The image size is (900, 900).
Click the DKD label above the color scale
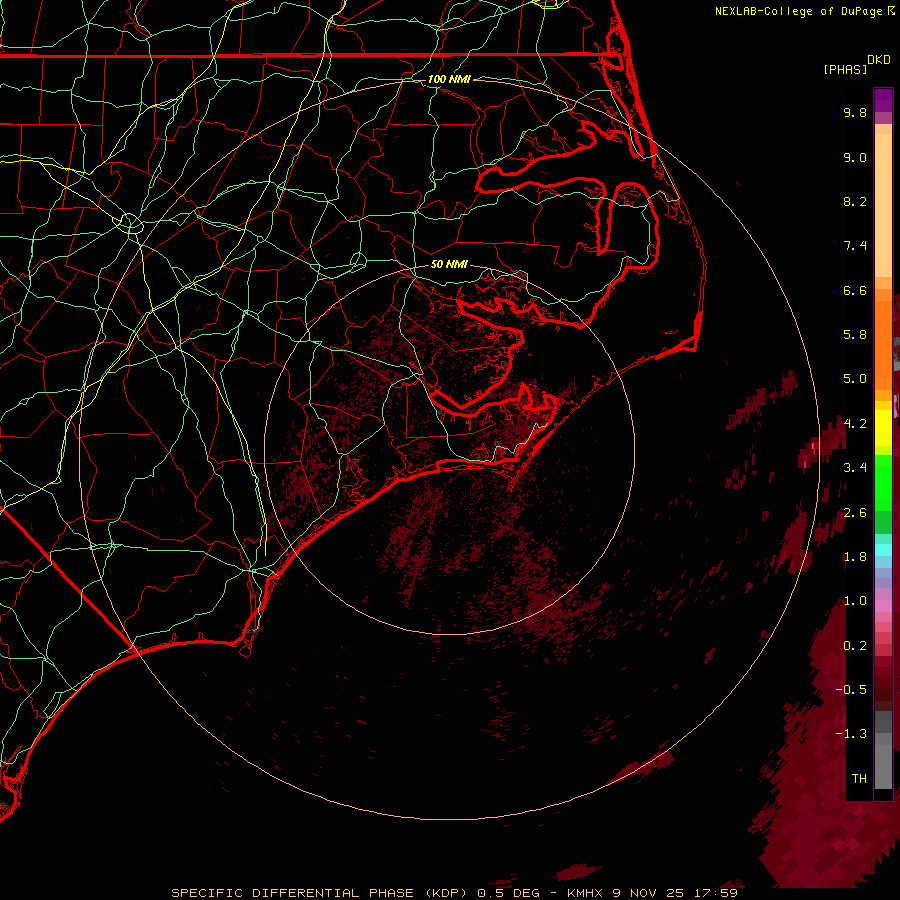coord(879,60)
